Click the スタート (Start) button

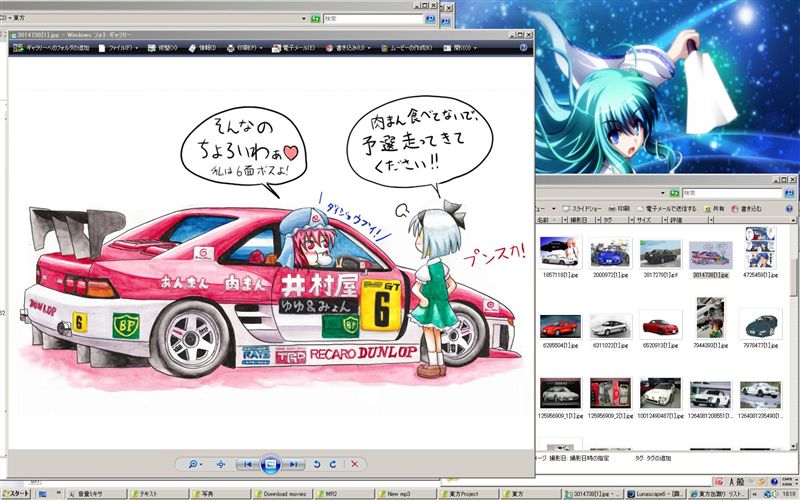[x=16, y=494]
